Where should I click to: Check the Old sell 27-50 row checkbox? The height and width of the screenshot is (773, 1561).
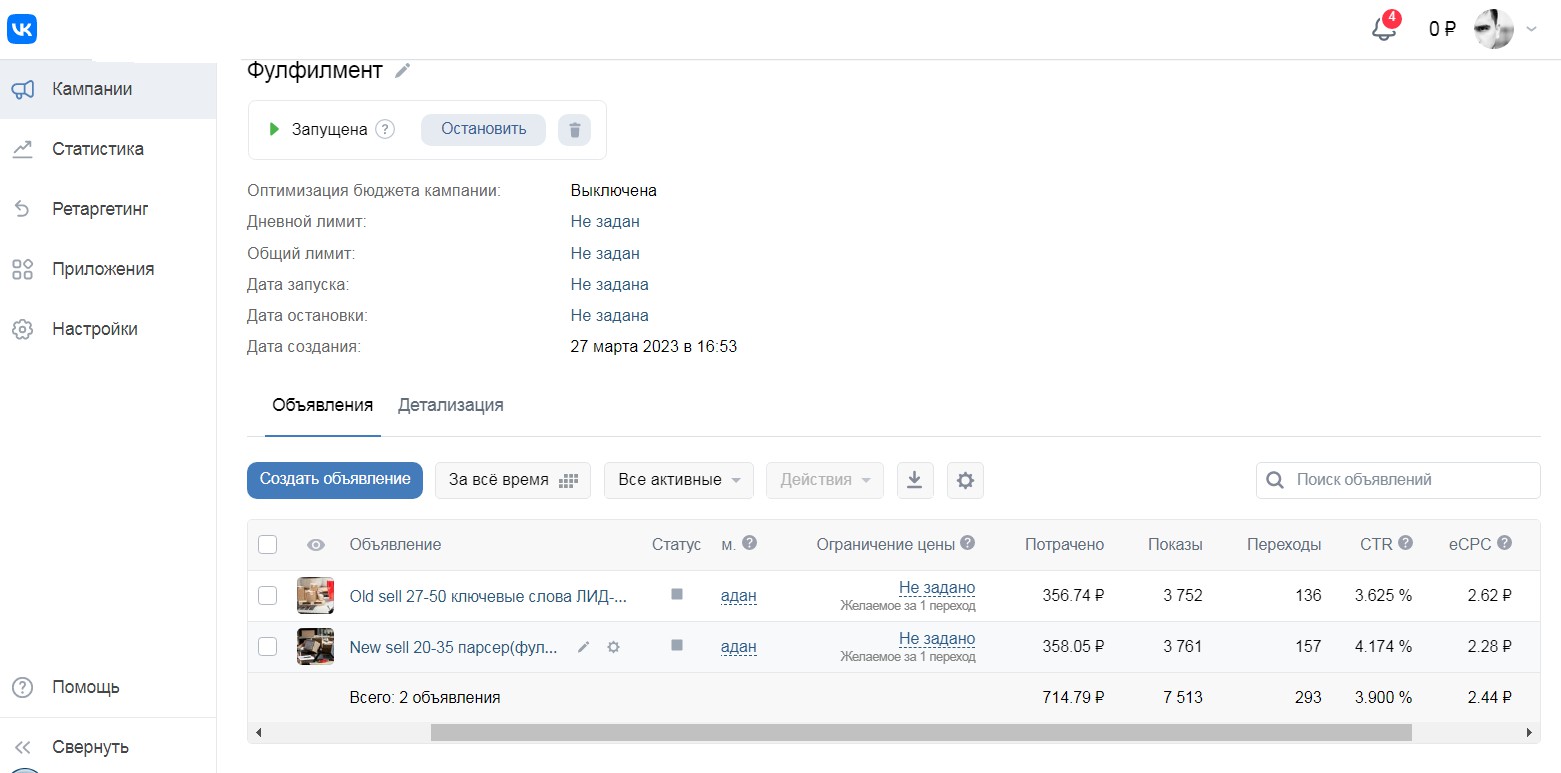pos(267,596)
